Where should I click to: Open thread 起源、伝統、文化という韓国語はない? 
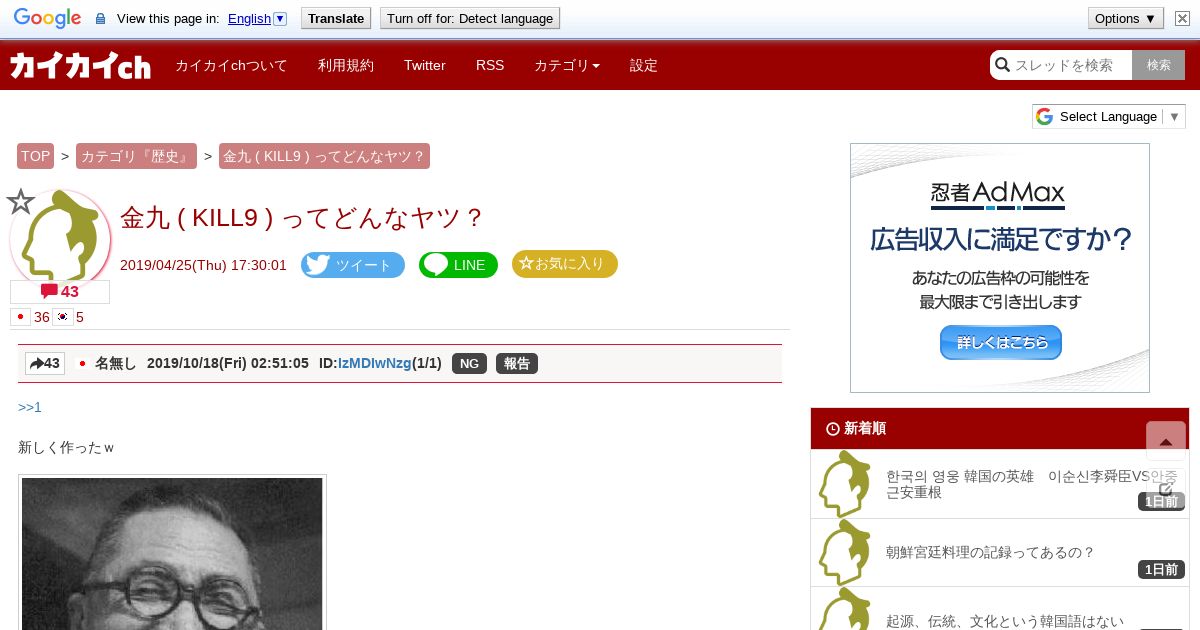[1005, 620]
